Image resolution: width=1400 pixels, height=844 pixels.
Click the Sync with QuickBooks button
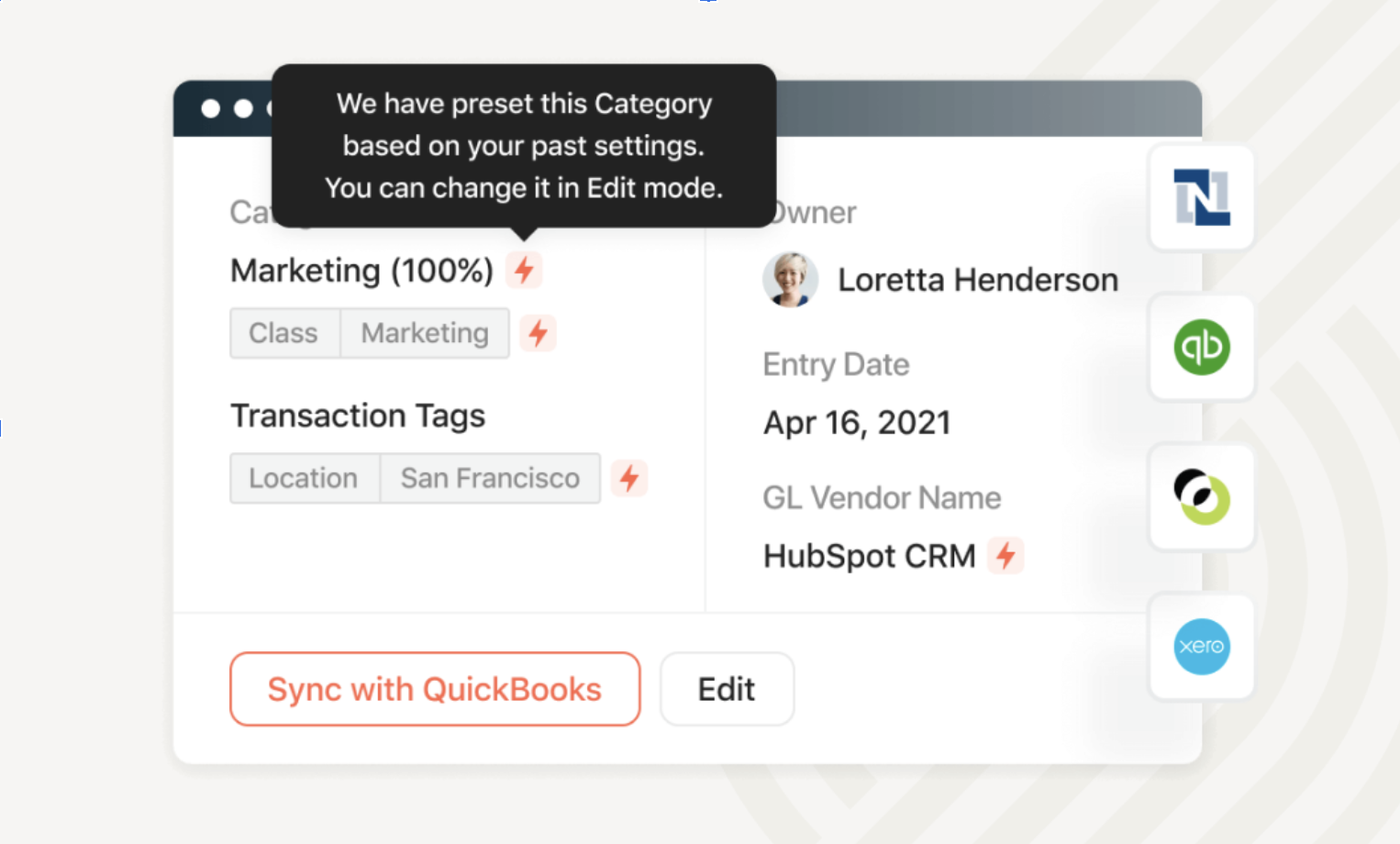click(435, 689)
